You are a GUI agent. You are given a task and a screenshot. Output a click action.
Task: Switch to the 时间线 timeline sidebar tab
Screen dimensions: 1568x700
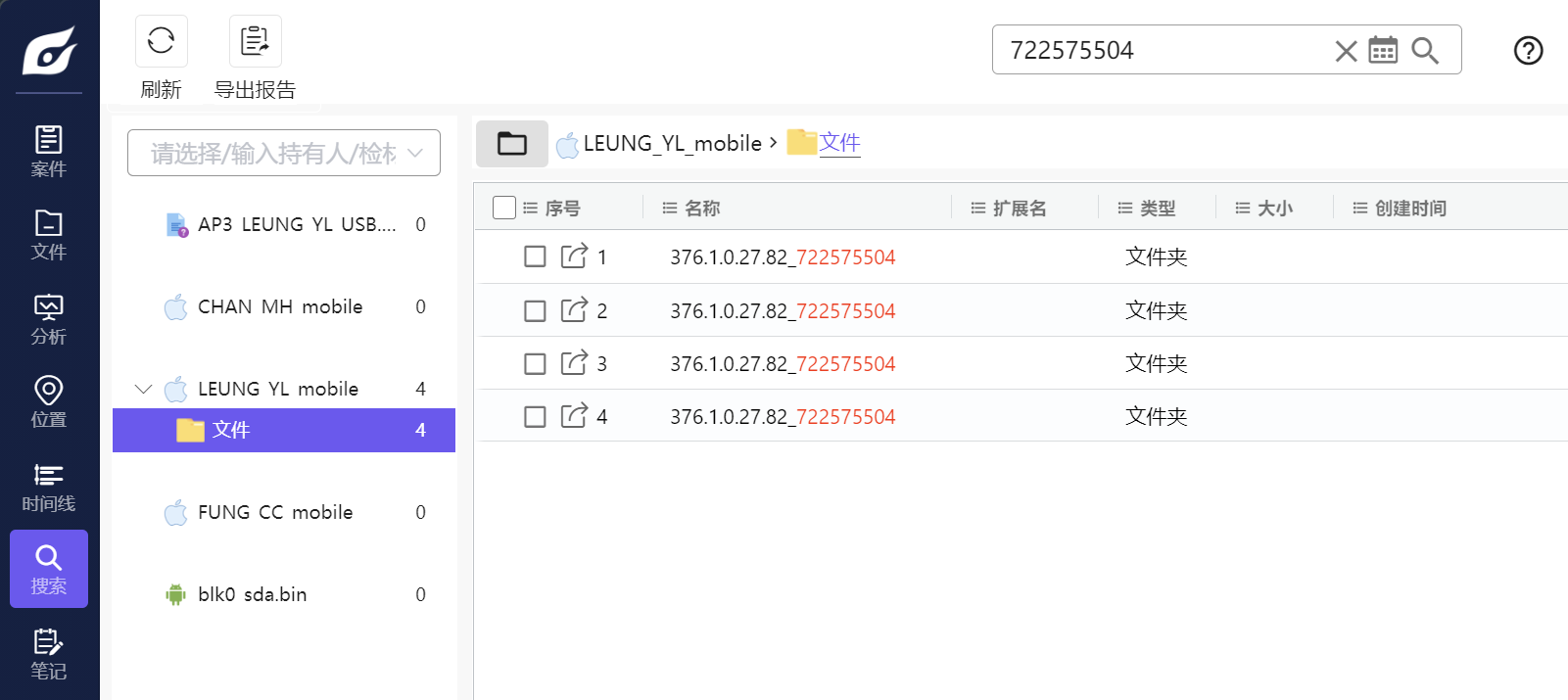coord(48,488)
